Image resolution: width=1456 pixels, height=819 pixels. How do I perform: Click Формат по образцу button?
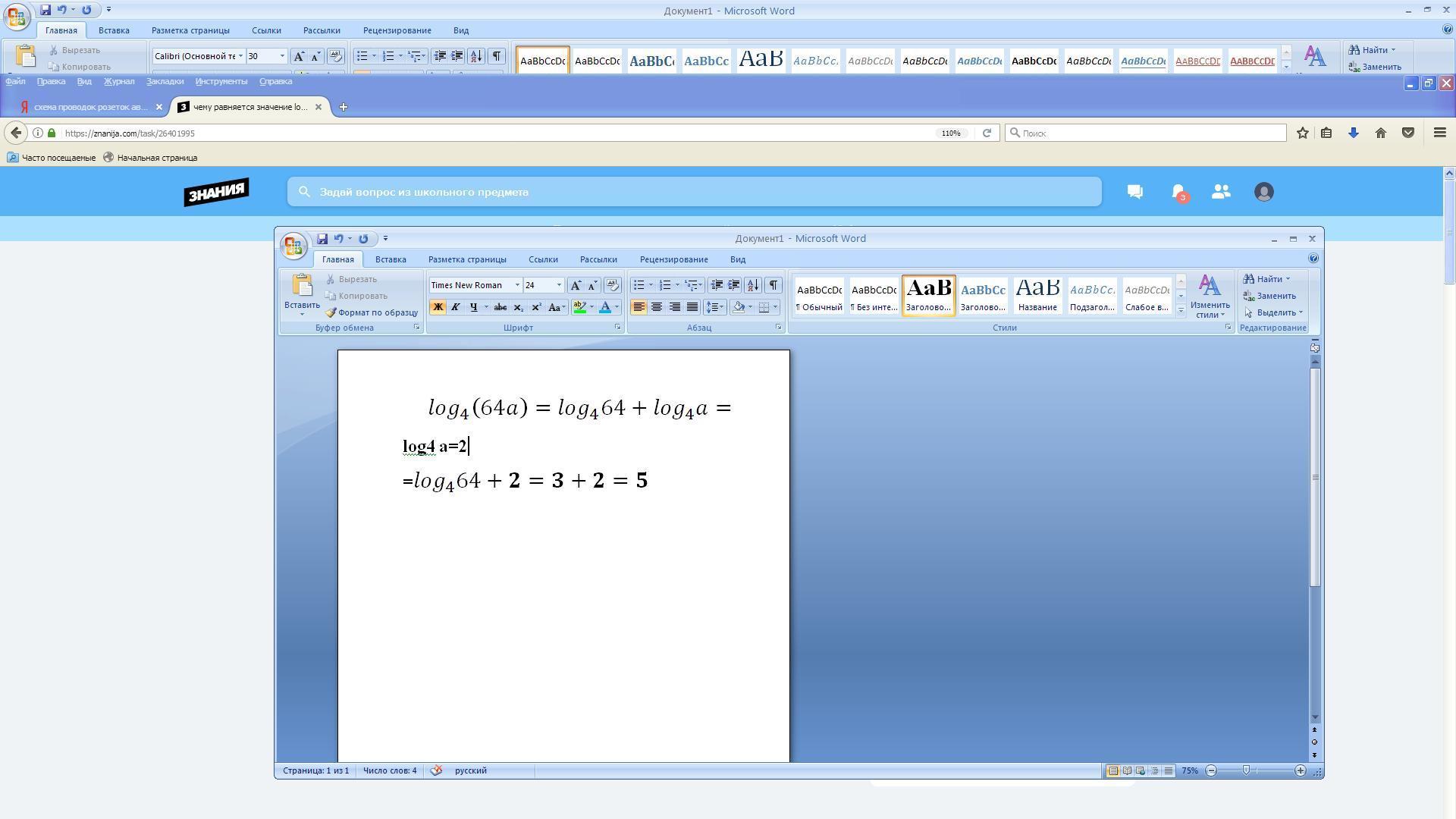372,312
